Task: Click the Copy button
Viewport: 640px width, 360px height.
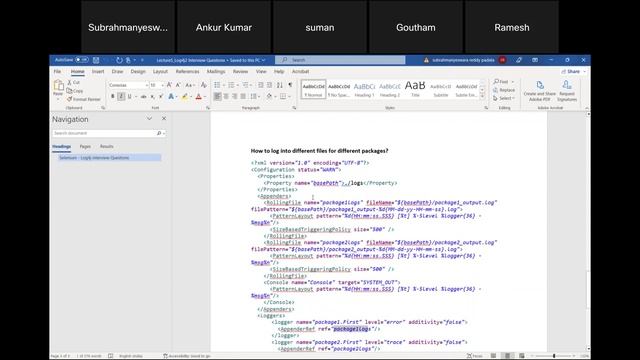Action: (x=75, y=91)
